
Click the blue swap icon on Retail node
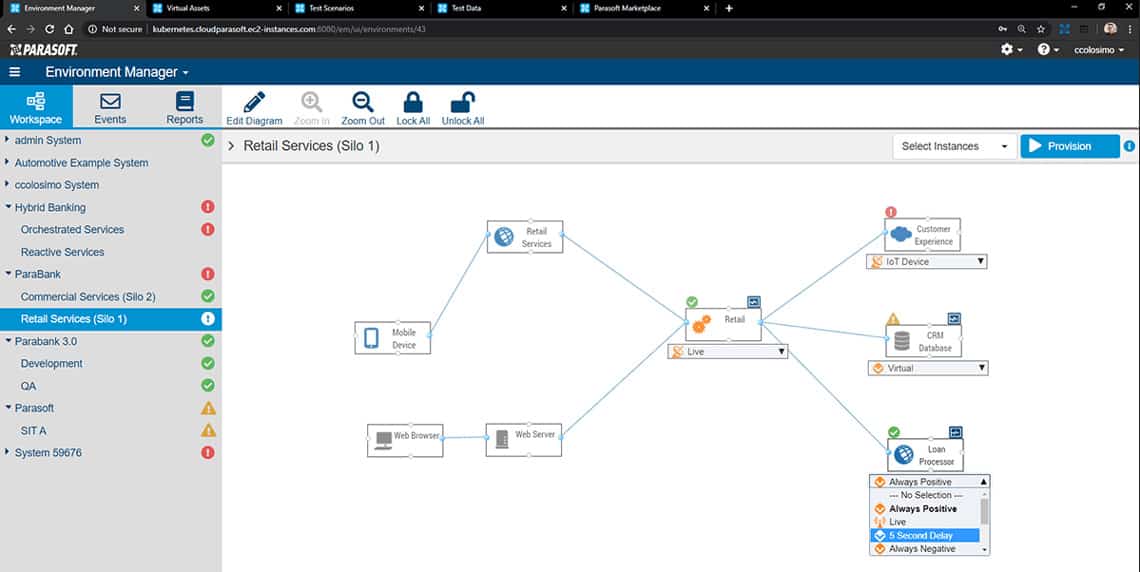[x=754, y=302]
